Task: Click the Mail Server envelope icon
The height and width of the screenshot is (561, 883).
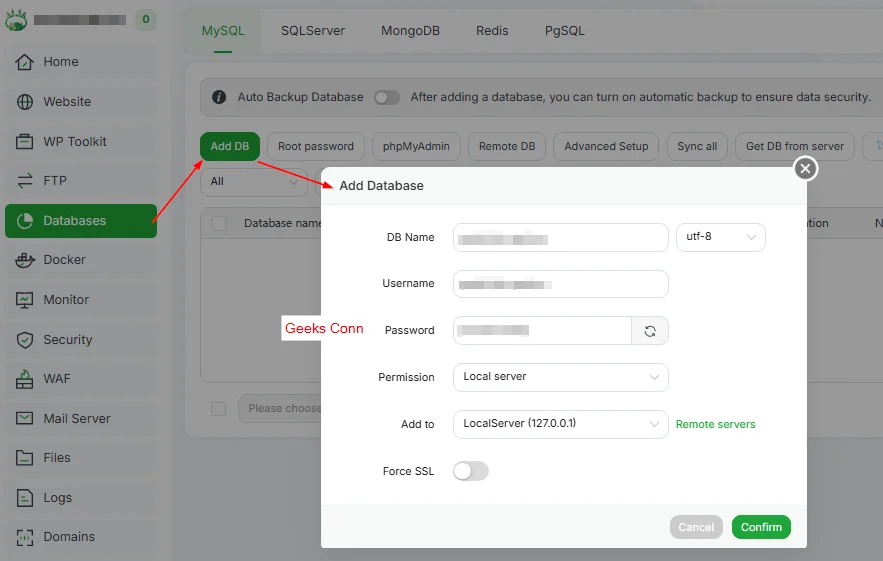Action: 24,418
